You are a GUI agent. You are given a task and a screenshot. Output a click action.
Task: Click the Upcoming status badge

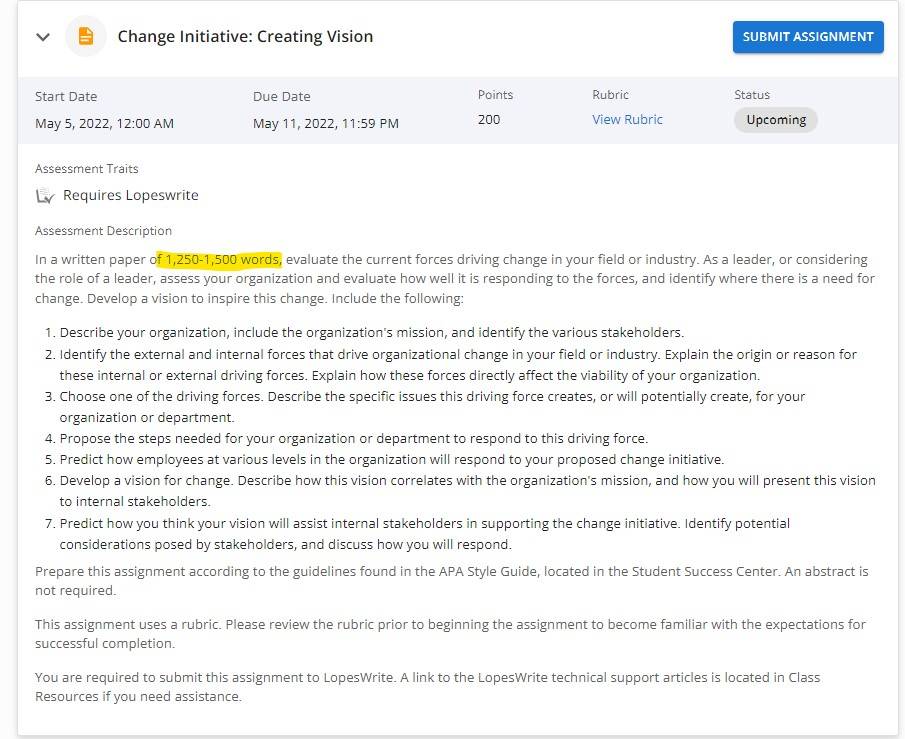776,120
